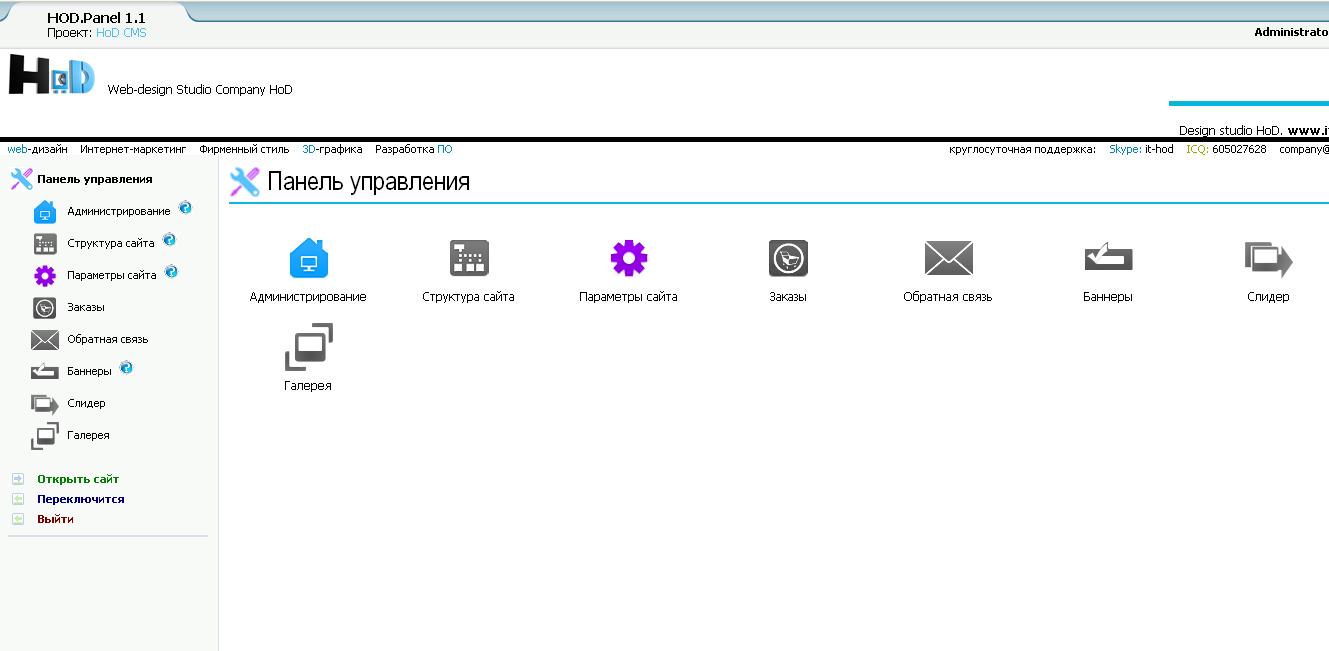Open help icon next to sidebar Баннеры
This screenshot has width=1329, height=651.
tap(126, 367)
